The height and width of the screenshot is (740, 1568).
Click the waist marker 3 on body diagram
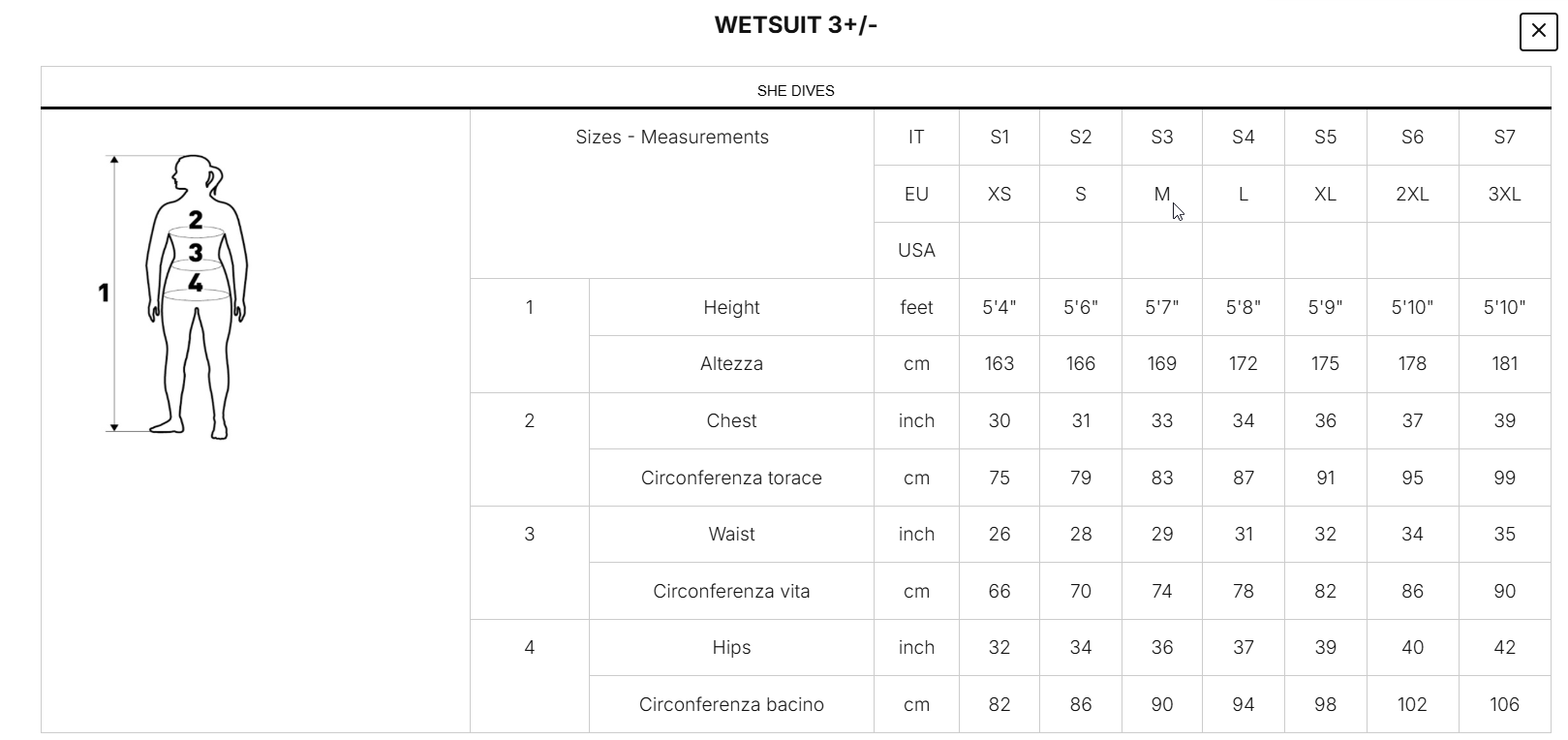(x=196, y=253)
